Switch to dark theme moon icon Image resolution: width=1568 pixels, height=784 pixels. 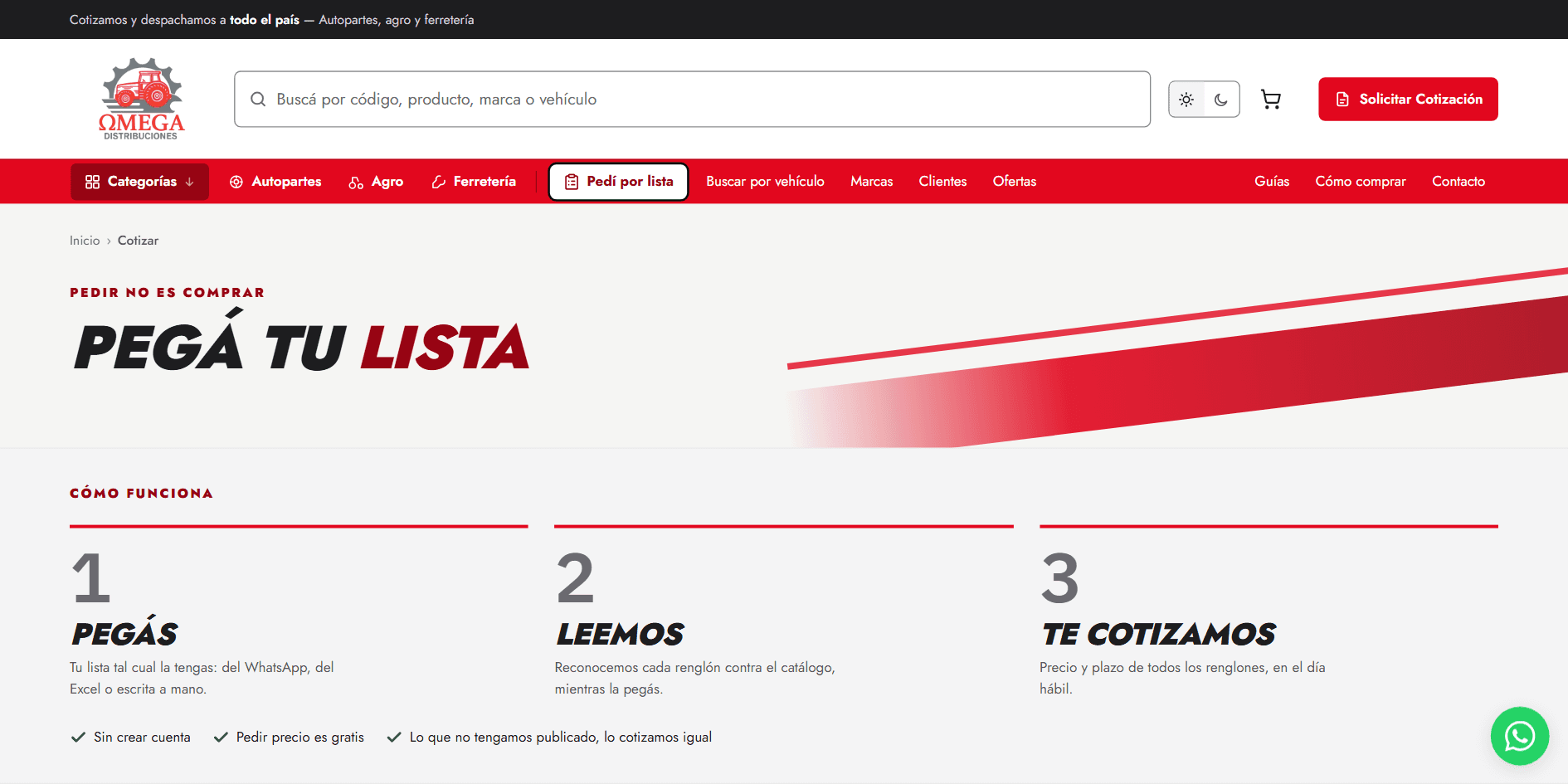[x=1221, y=100]
